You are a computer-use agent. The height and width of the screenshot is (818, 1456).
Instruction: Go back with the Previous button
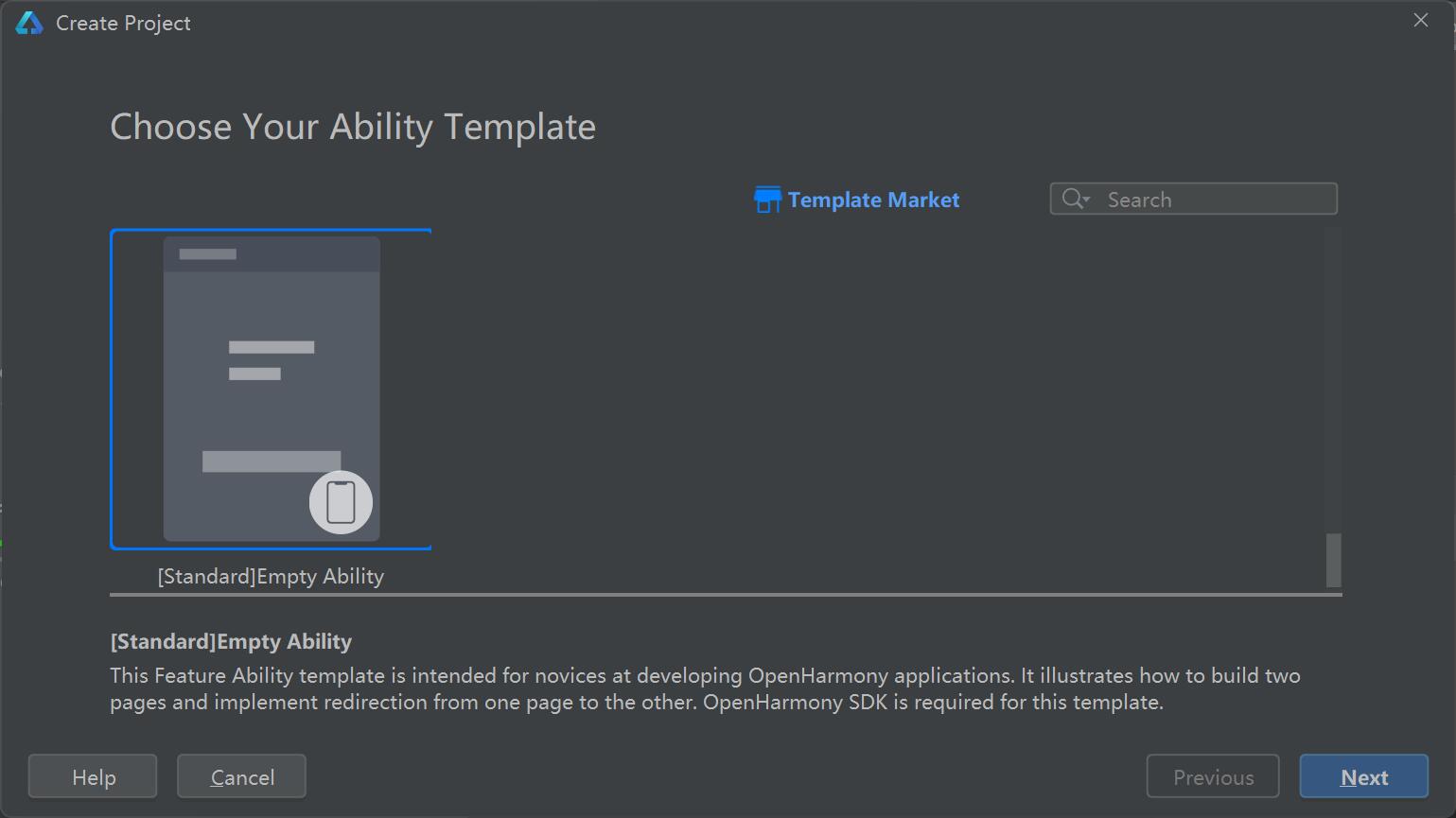coord(1213,776)
